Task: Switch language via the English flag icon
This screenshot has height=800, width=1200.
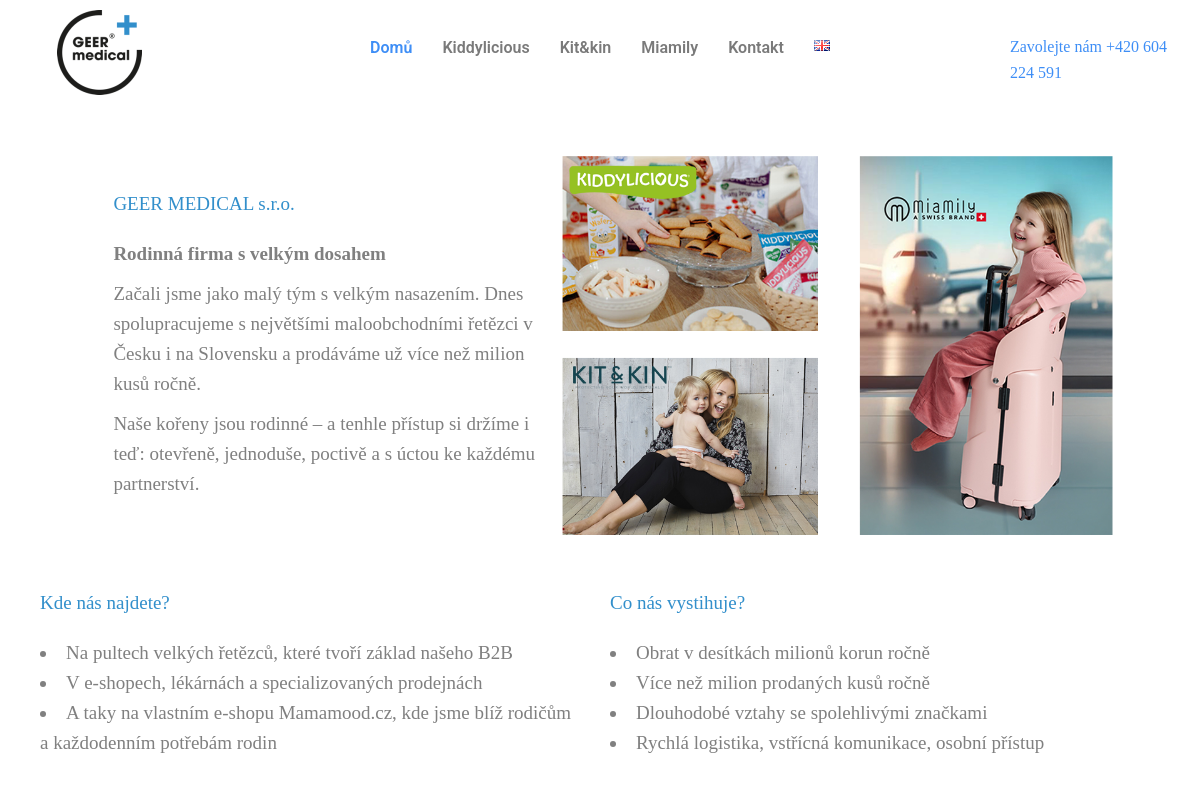Action: (822, 46)
